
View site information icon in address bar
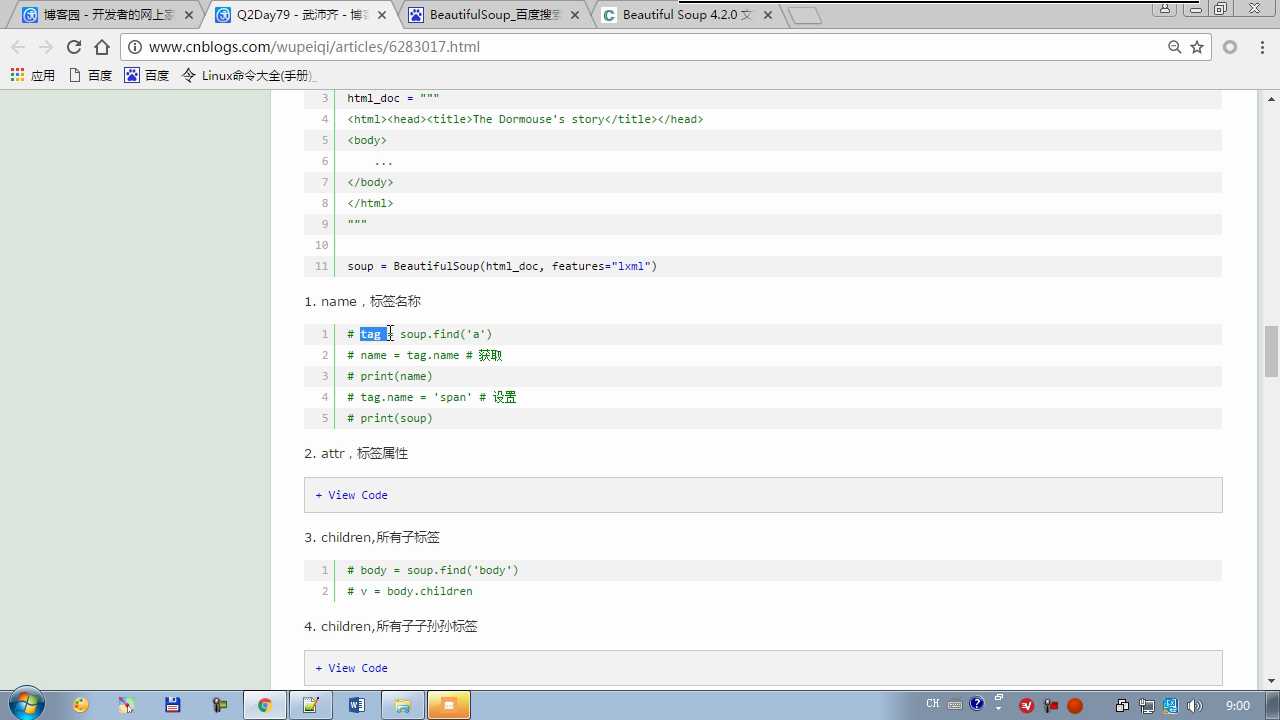coord(135,47)
